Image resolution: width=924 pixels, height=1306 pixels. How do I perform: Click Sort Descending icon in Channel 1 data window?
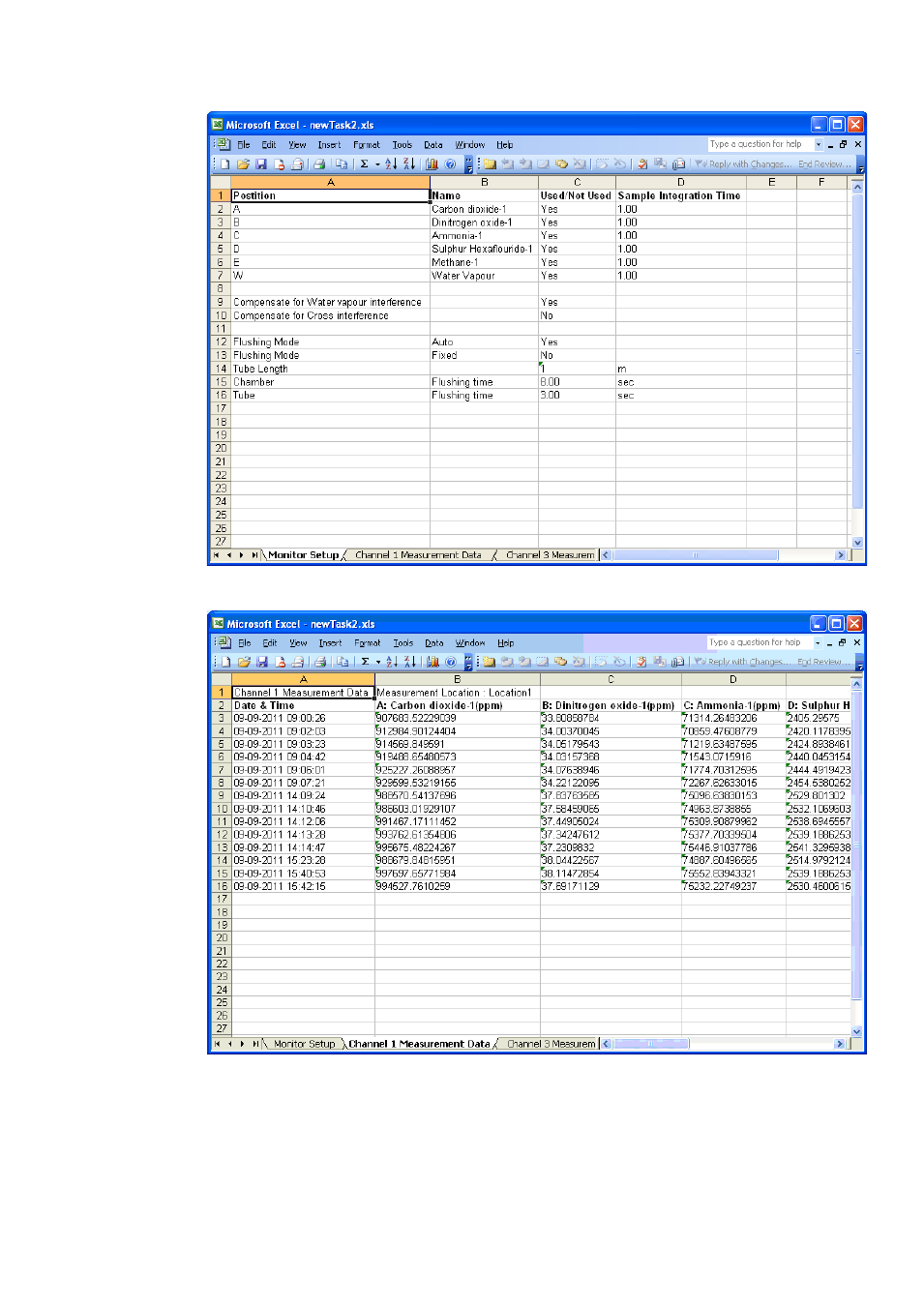409,663
